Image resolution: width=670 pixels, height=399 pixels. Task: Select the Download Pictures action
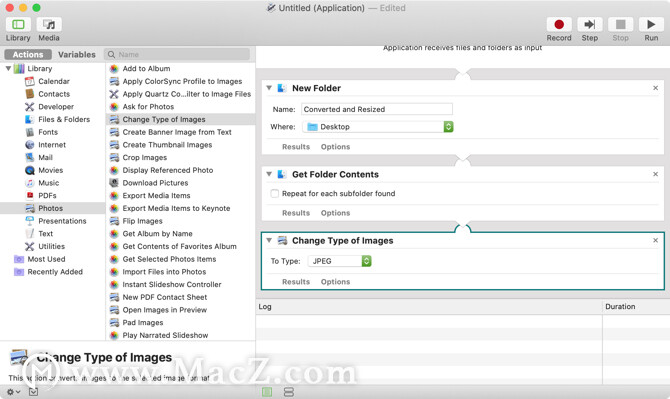click(x=156, y=183)
